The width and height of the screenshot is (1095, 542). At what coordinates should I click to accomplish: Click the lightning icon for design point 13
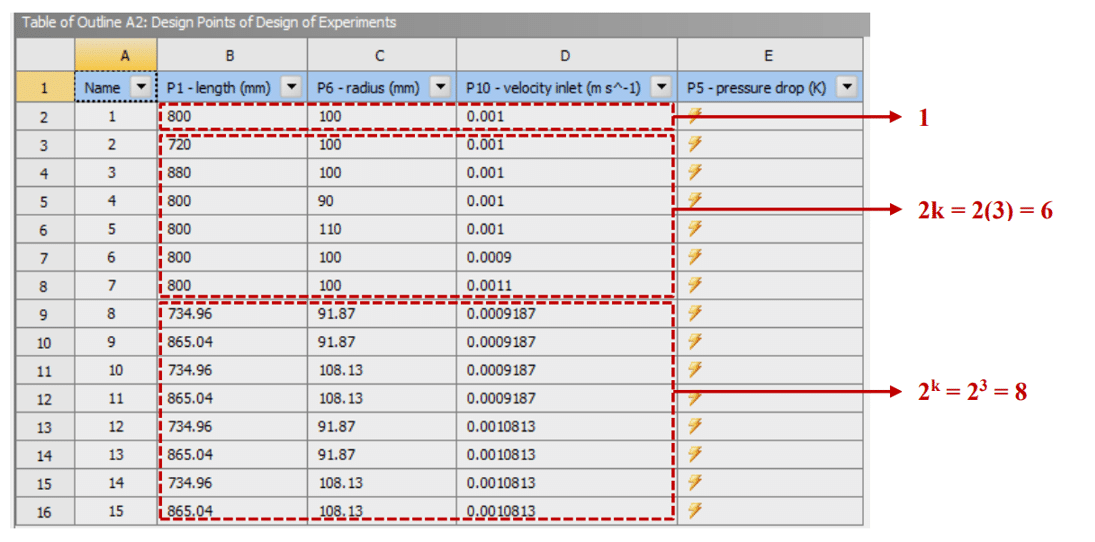point(693,454)
